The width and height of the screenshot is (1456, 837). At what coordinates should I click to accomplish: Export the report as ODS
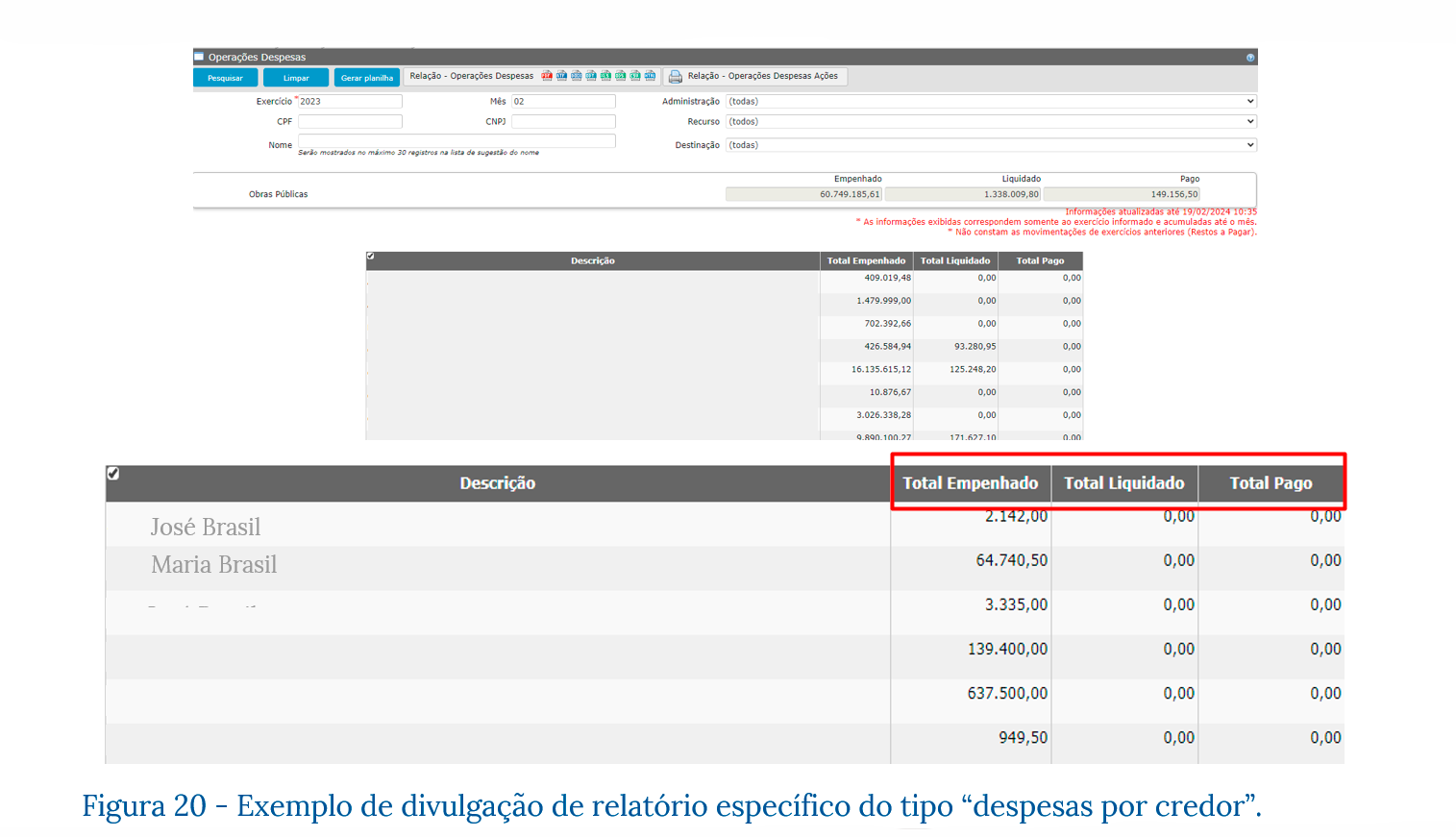[x=621, y=76]
